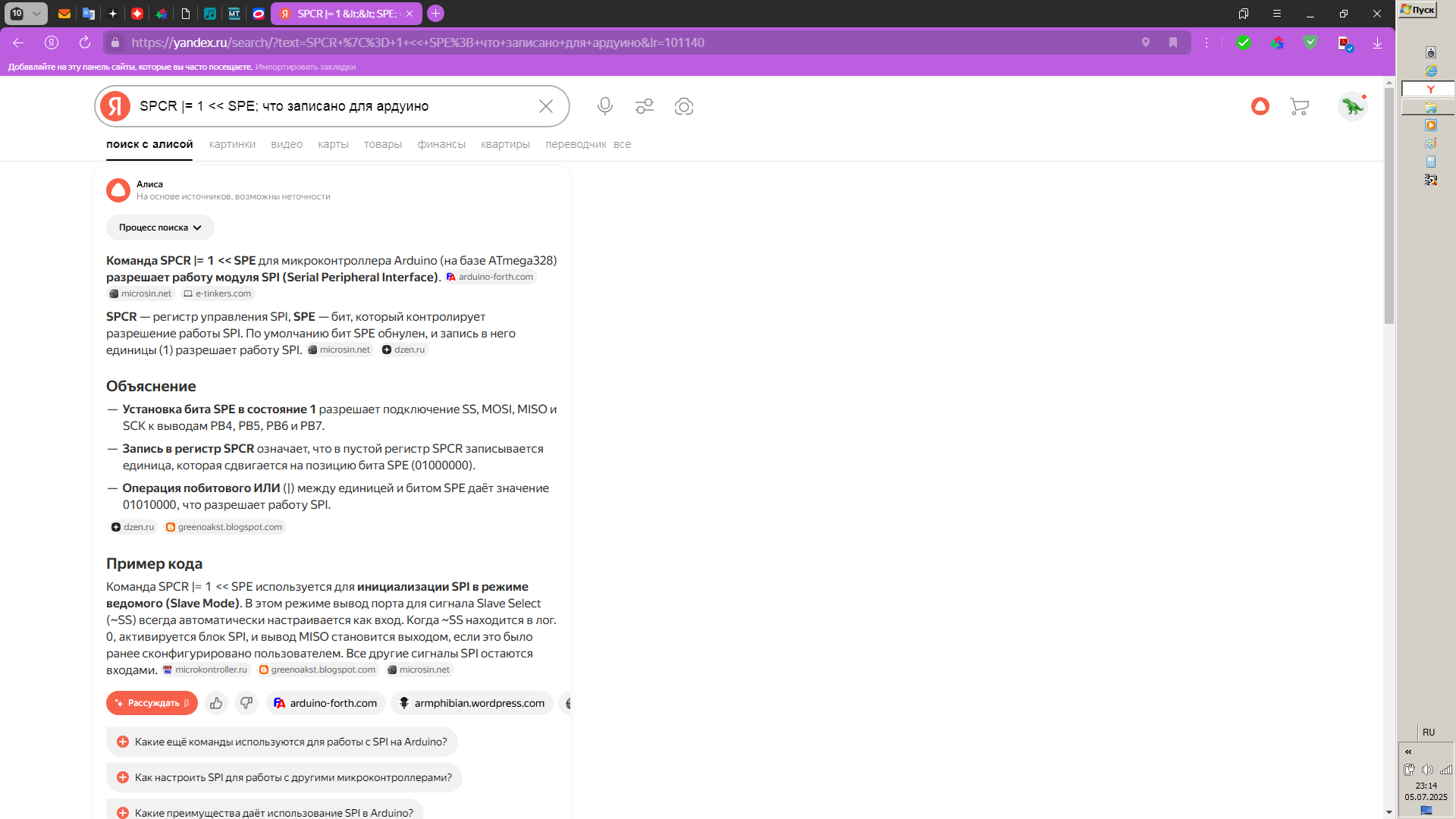Click the search query text field
The image size is (1456, 819).
334,106
